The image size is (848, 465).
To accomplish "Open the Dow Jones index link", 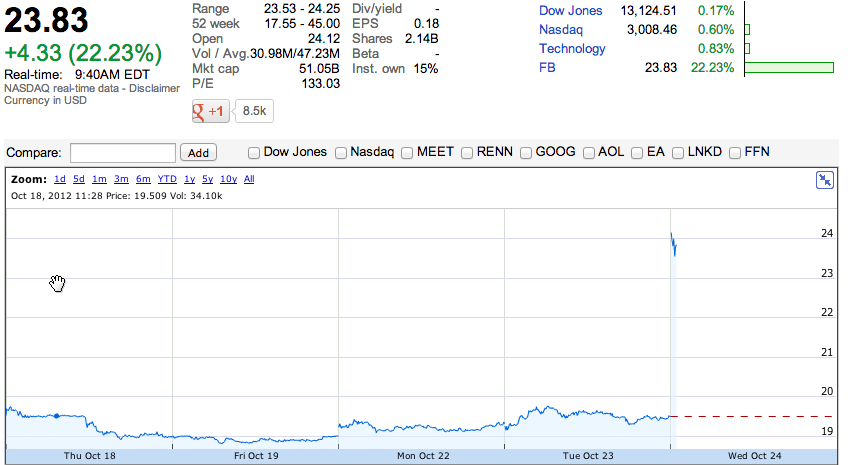I will 571,11.
